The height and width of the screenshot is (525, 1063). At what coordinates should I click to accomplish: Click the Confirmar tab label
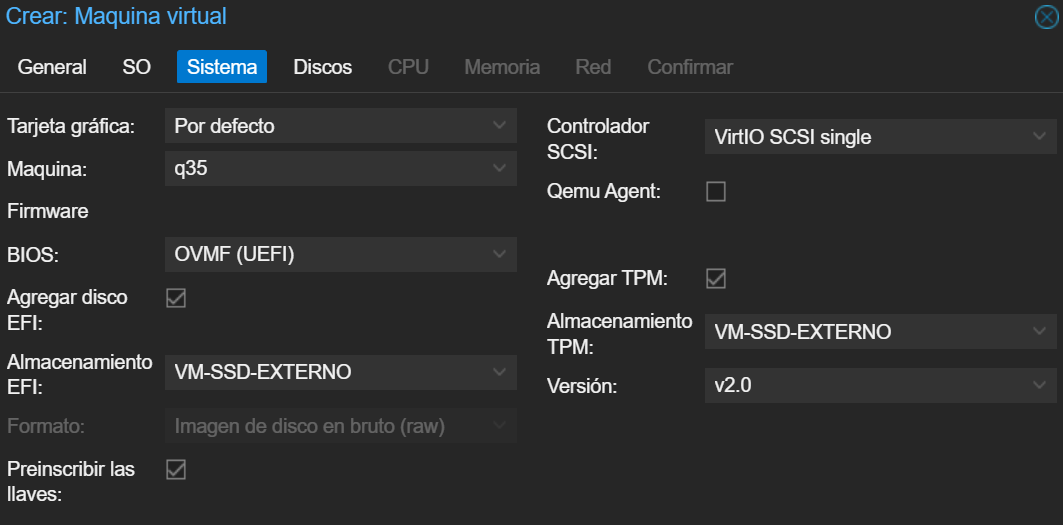pos(690,67)
